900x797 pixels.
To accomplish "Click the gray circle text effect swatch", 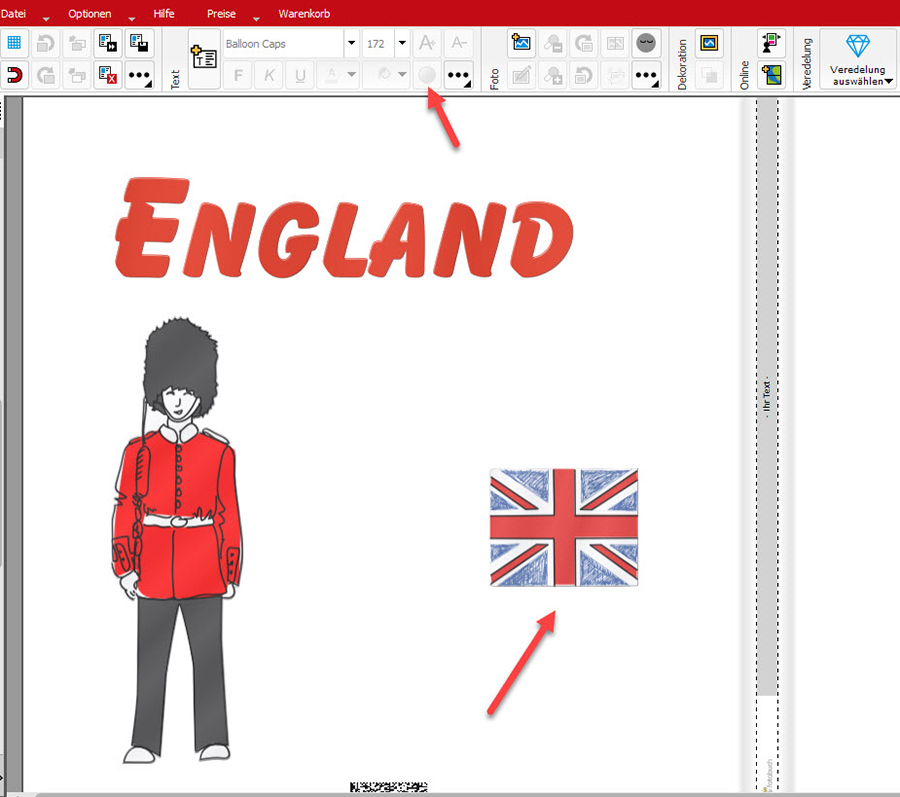I will tap(427, 75).
